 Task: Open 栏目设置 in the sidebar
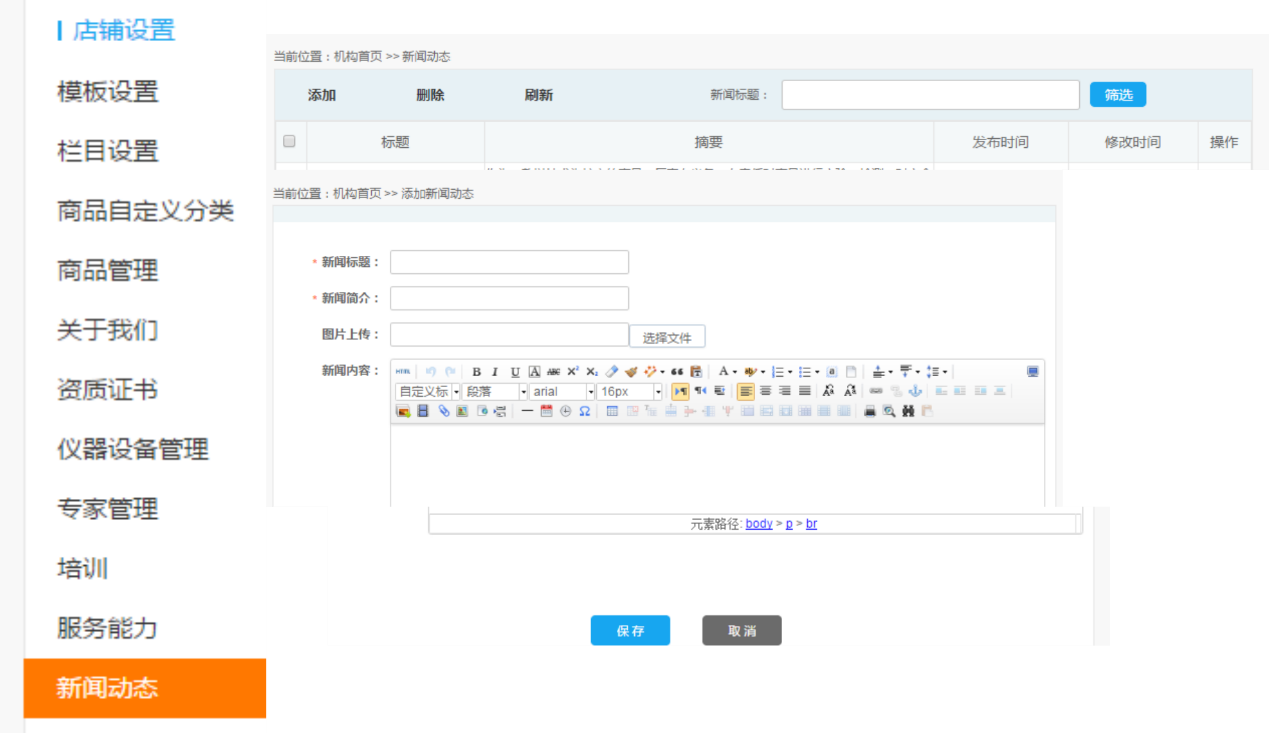tap(108, 151)
